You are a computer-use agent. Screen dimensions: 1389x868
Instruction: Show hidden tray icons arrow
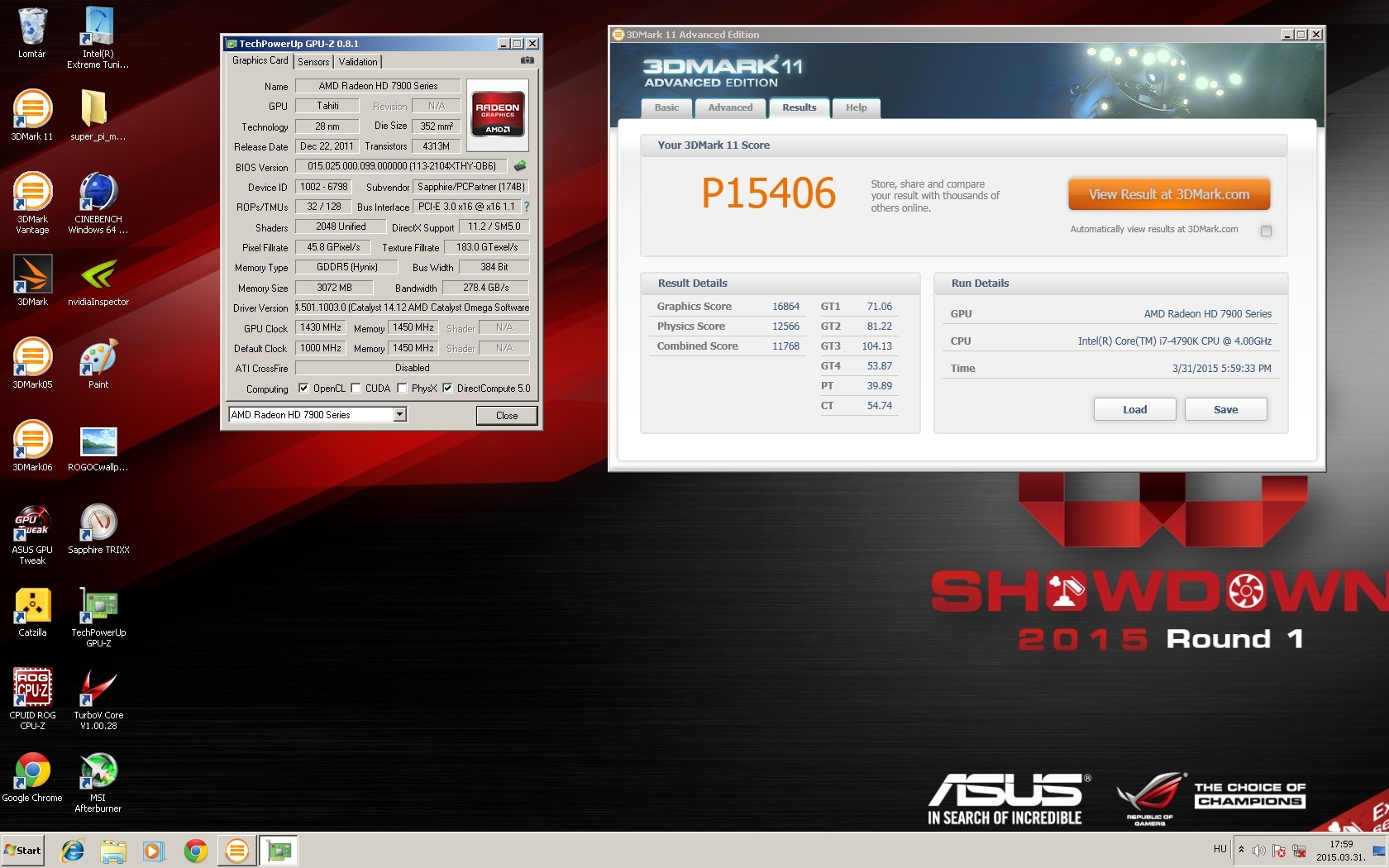tap(1241, 849)
